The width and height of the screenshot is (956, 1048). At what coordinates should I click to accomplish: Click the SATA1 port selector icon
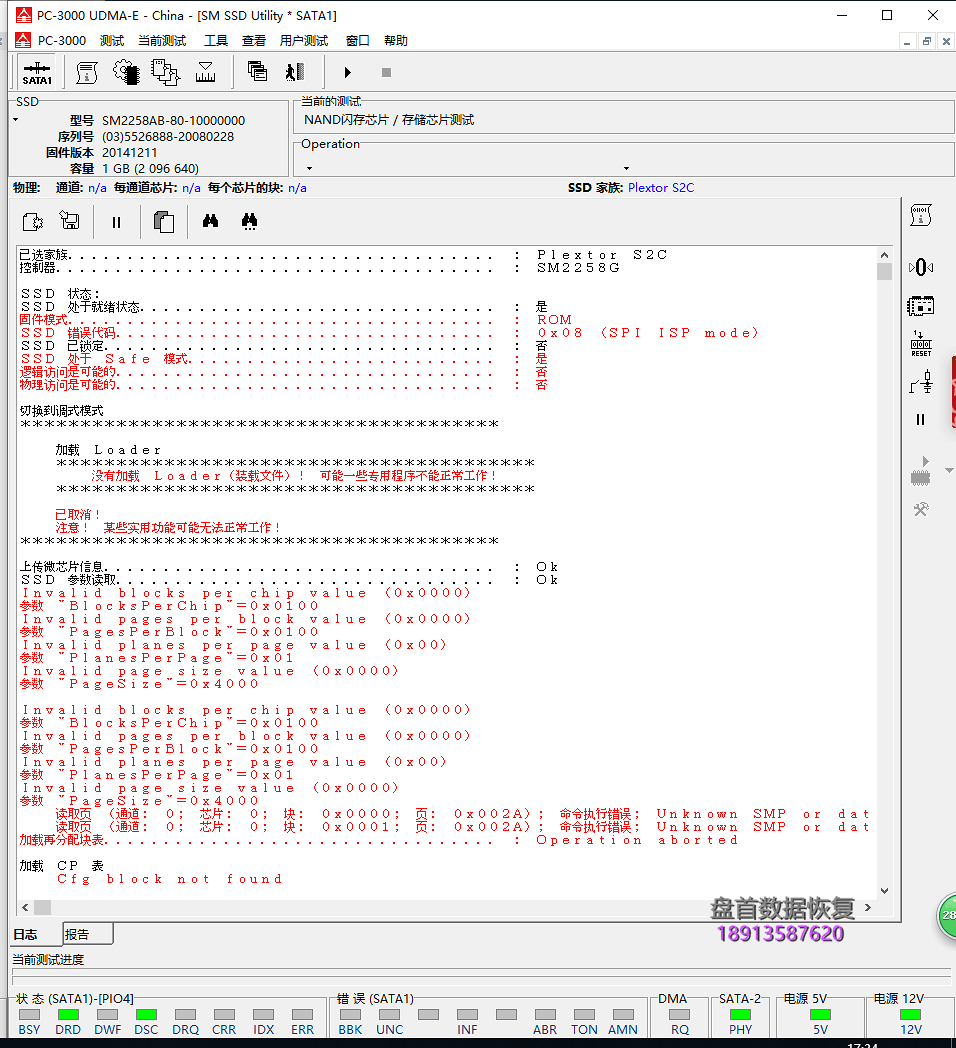pos(37,72)
